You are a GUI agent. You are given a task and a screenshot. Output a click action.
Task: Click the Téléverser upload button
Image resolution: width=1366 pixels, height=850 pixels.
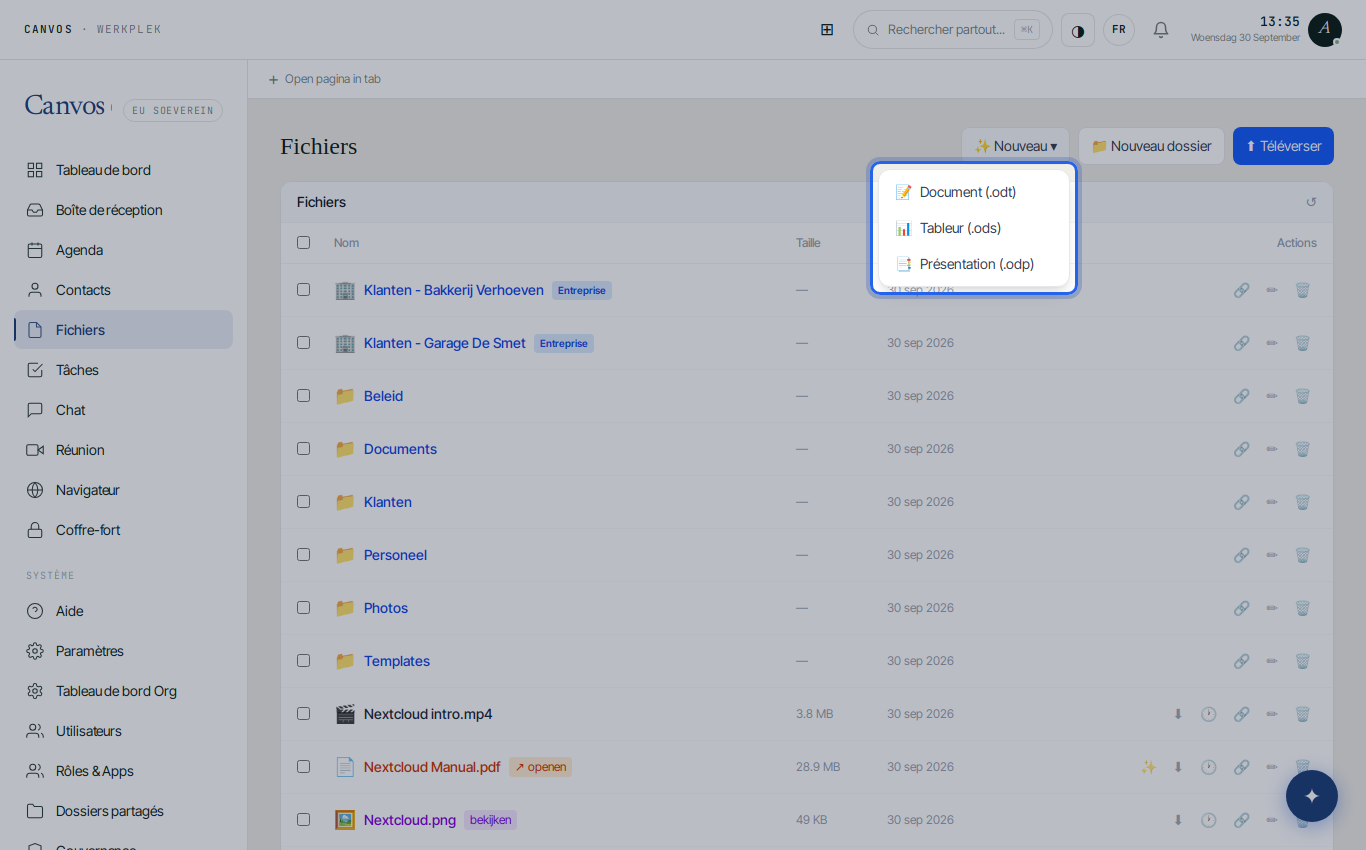(x=1283, y=146)
